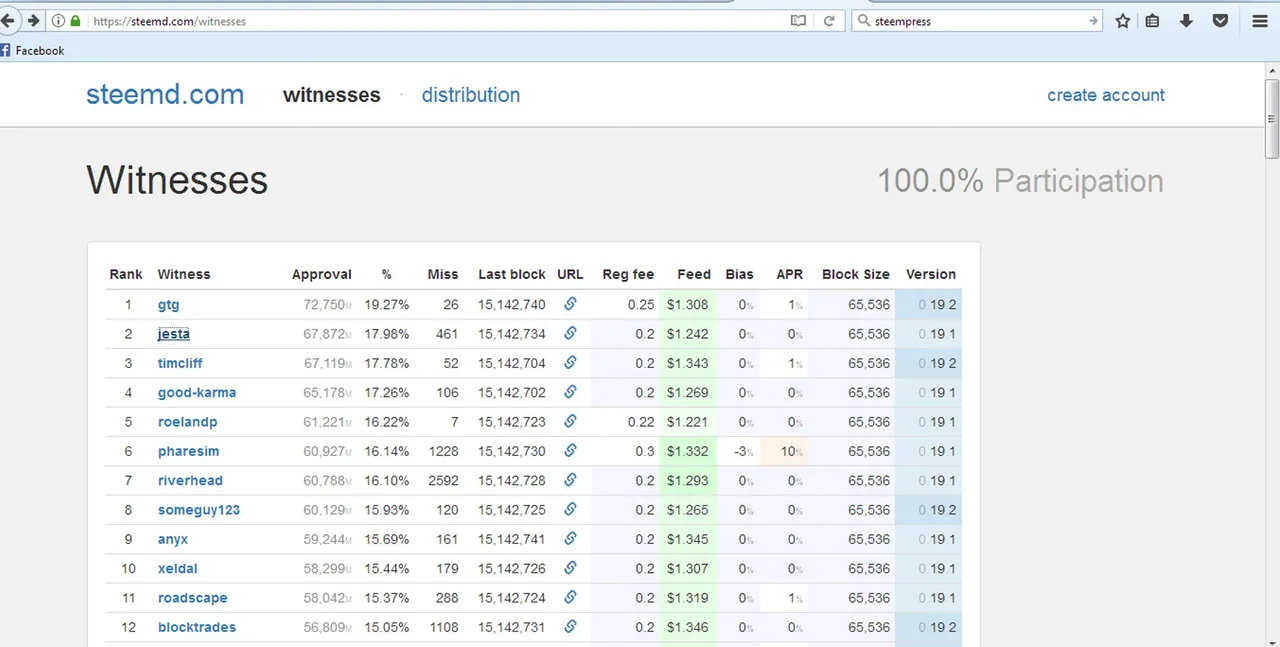Select riverhead's miss count 2592
Image resolution: width=1280 pixels, height=647 pixels.
point(443,480)
